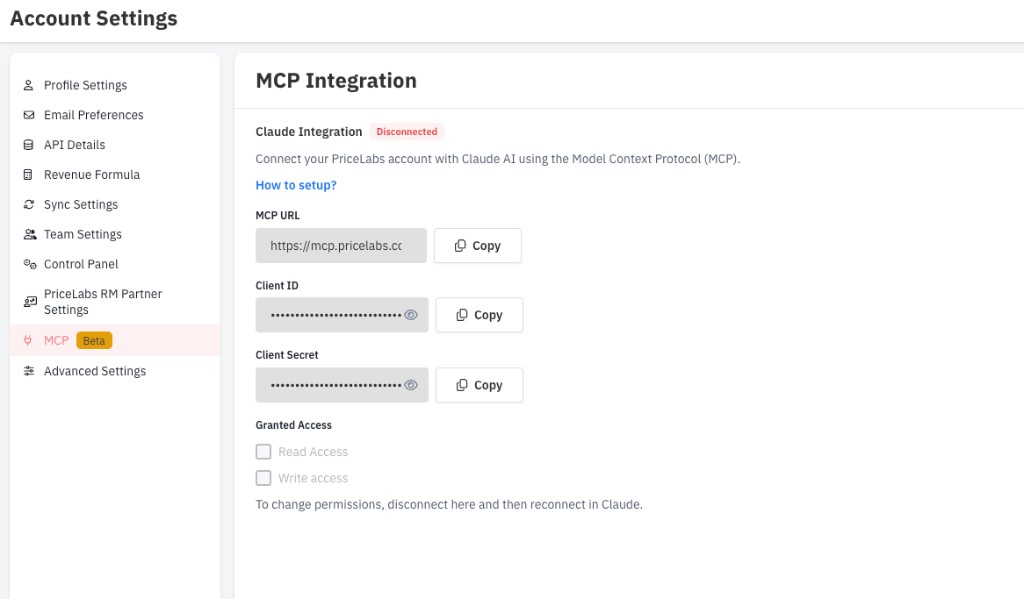
Task: Click the Granted Access label
Action: point(293,425)
